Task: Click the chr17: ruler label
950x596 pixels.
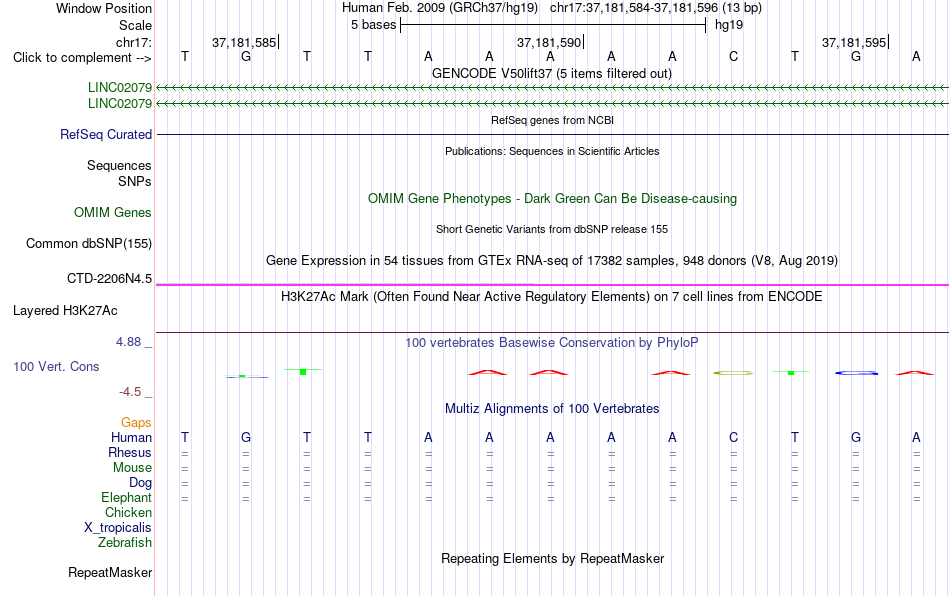Action: [x=133, y=42]
